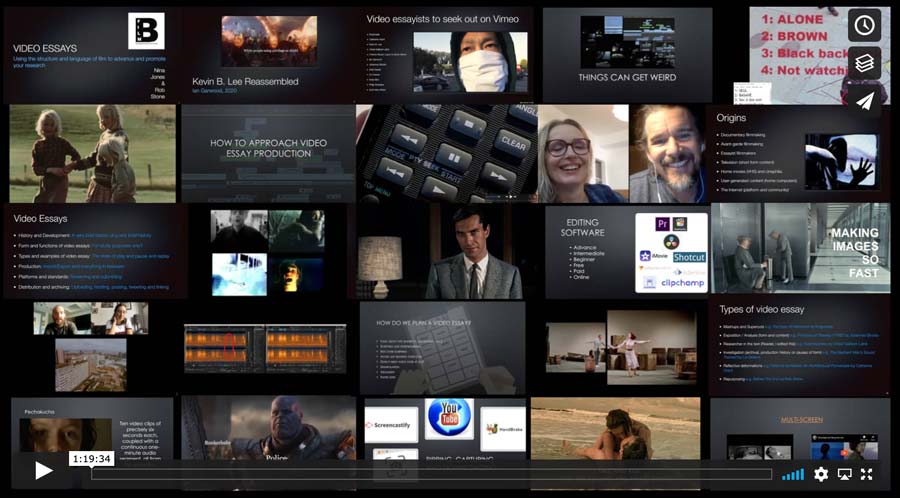Open the player settings gear
Viewport: 900px width, 498px height.
click(x=821, y=474)
